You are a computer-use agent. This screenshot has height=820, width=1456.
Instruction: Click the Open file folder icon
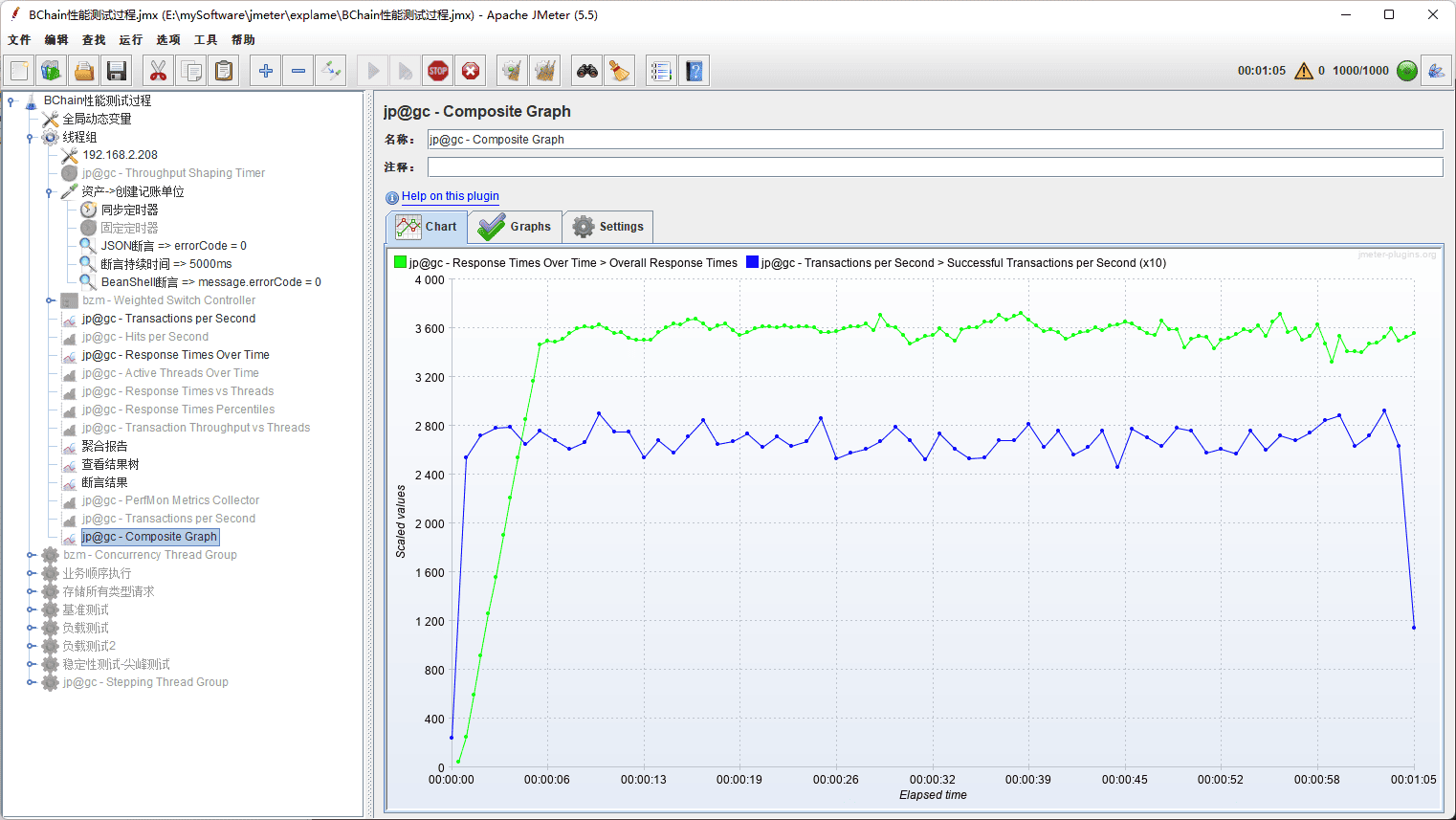tap(84, 71)
